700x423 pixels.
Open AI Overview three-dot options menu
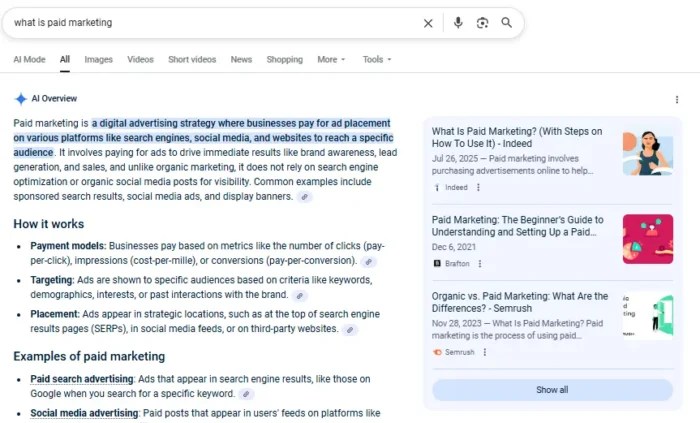click(x=677, y=100)
